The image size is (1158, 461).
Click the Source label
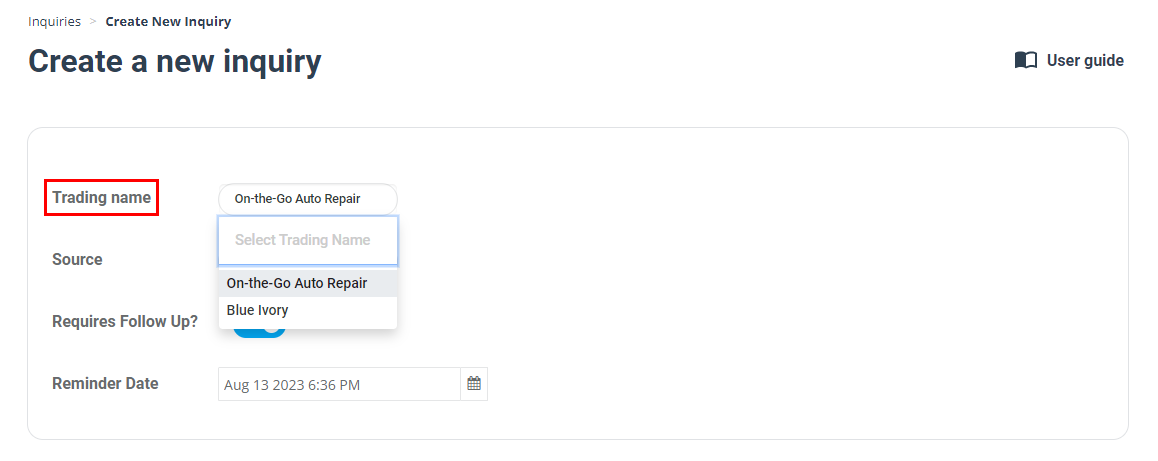78,260
